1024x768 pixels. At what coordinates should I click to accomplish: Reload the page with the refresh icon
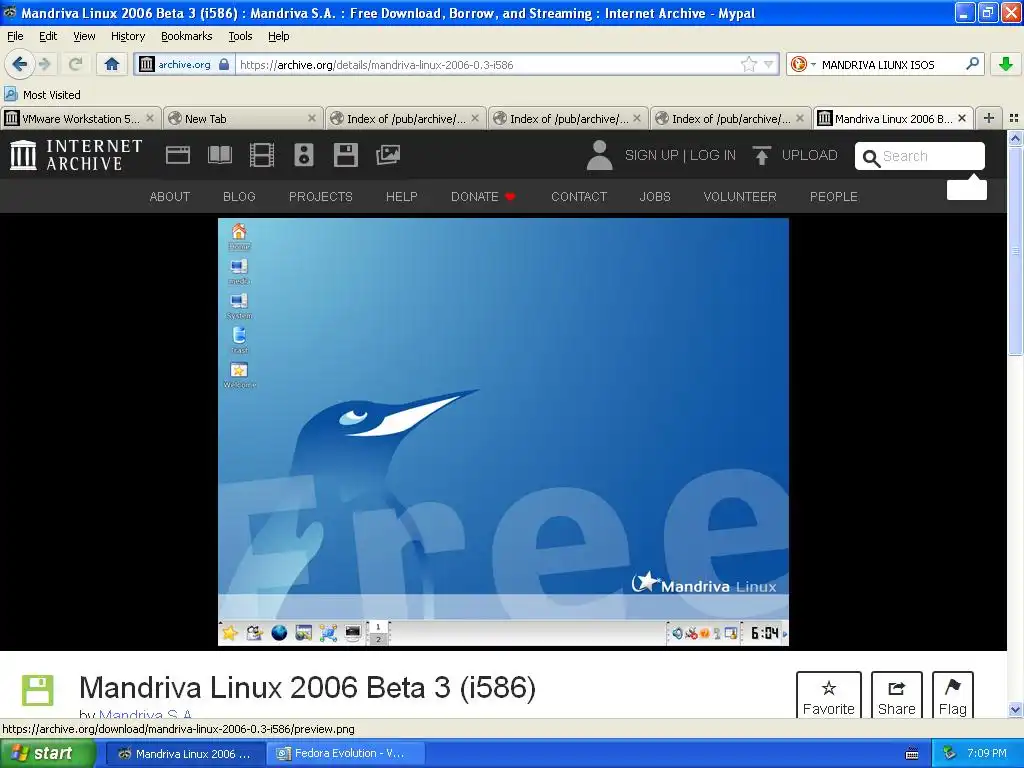(76, 64)
